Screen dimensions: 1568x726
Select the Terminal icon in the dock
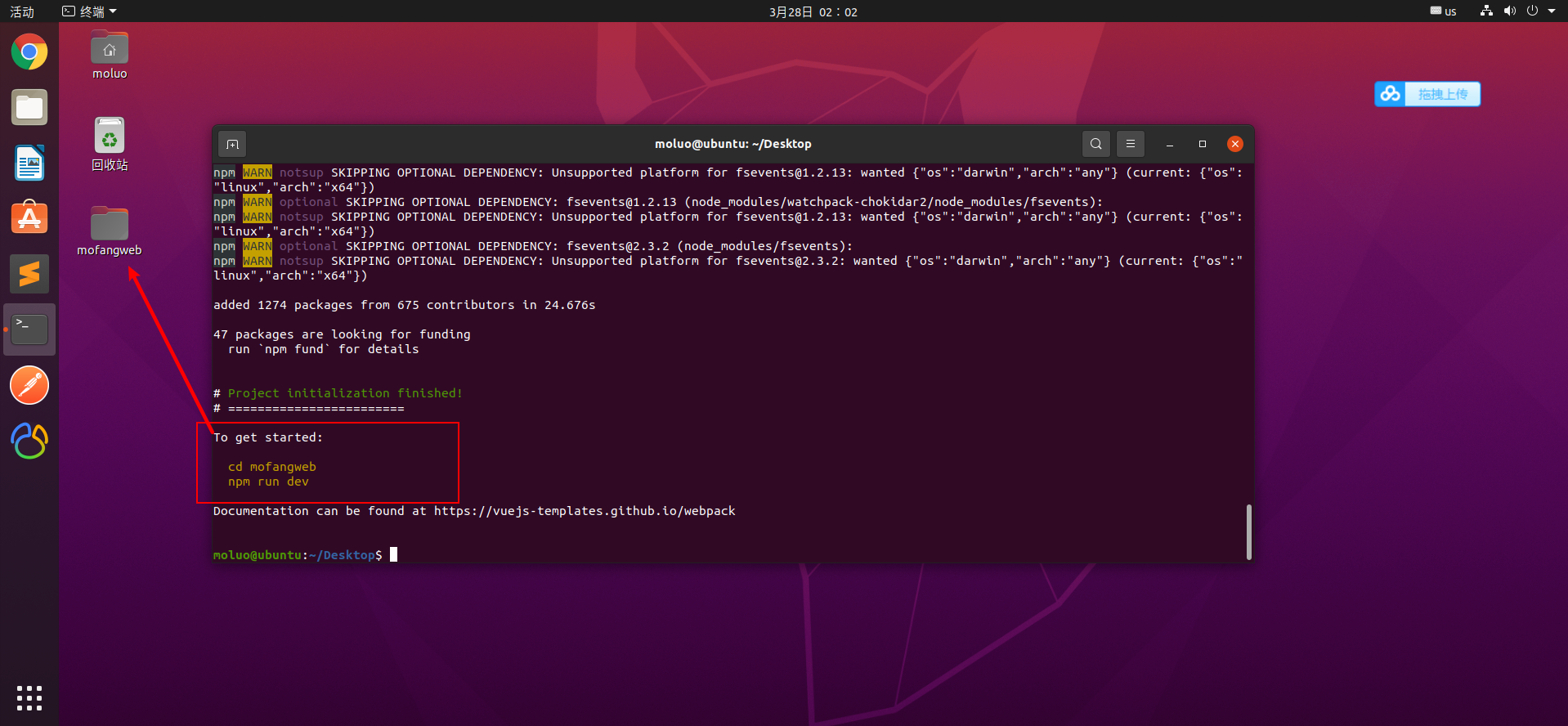point(29,329)
